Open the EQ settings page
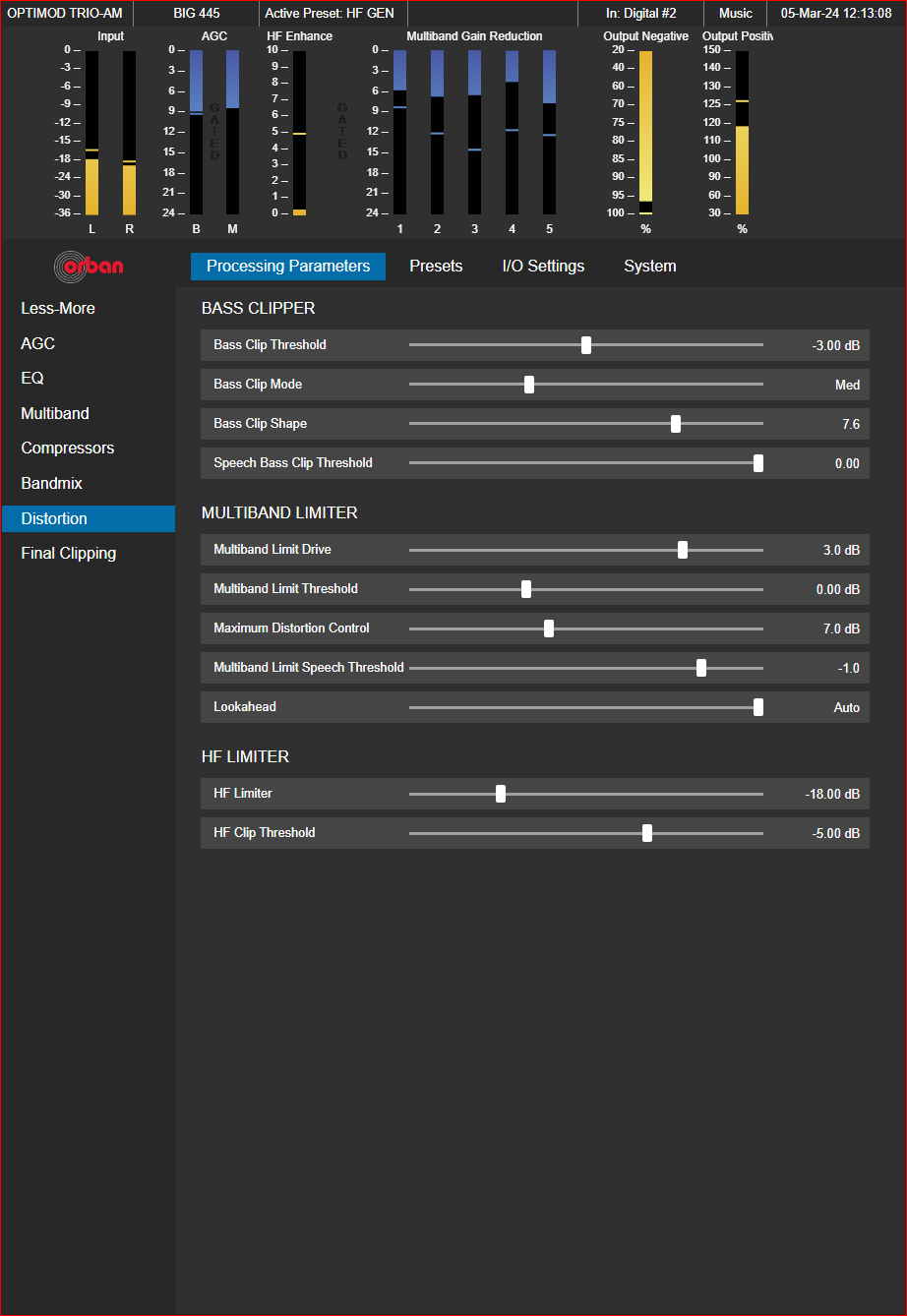907x1316 pixels. tap(35, 378)
